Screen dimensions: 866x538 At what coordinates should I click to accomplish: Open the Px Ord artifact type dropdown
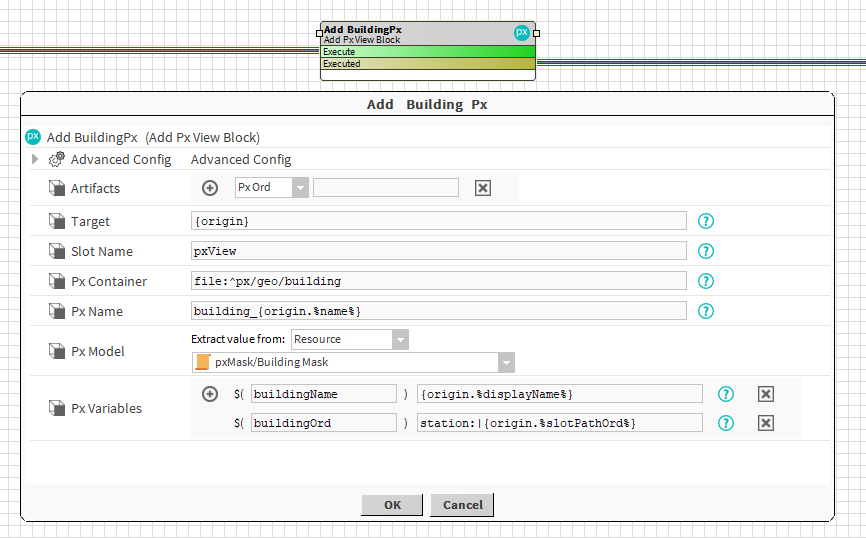pyautogui.click(x=301, y=187)
